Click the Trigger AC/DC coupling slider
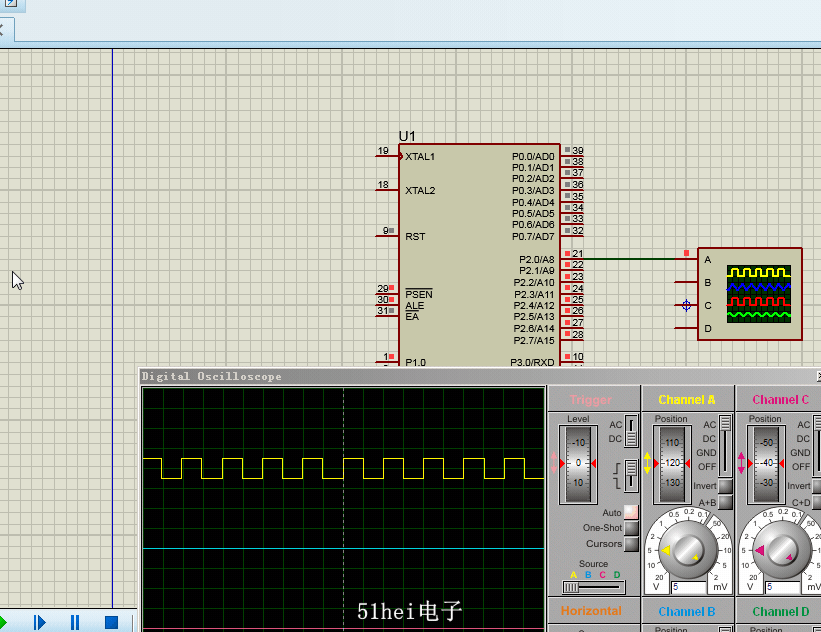Viewport: 821px width, 632px height. pyautogui.click(x=631, y=431)
